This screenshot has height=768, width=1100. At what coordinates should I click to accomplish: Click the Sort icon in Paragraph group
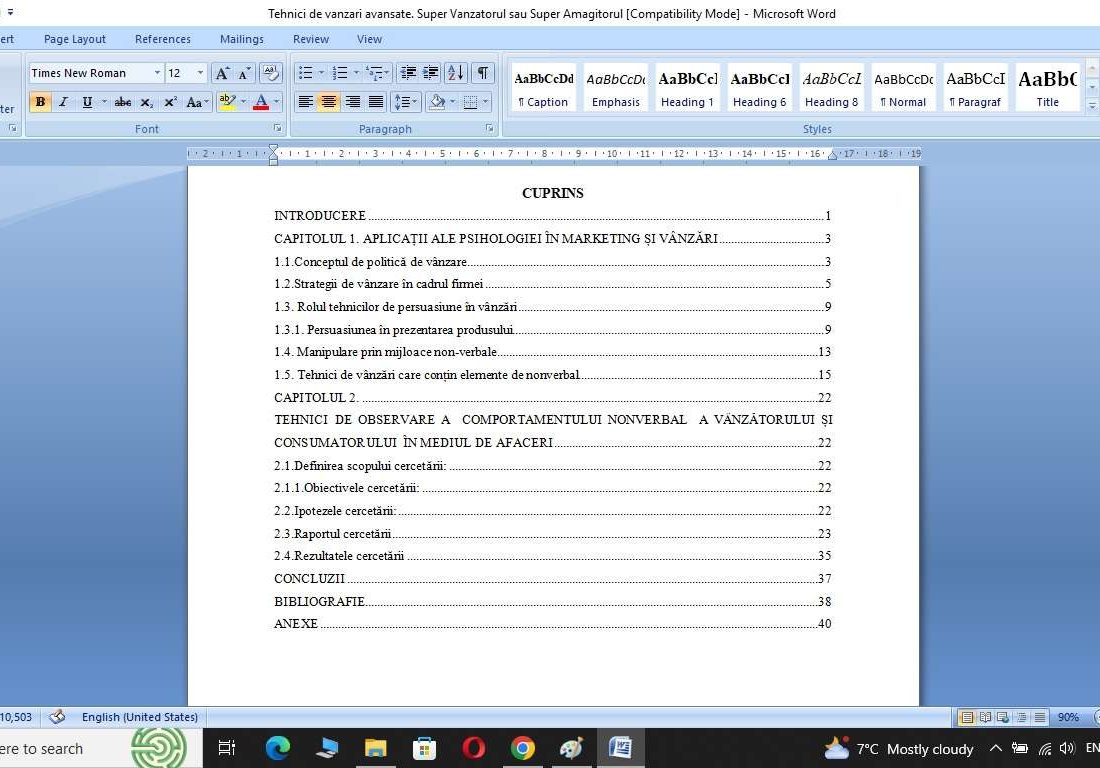coord(455,73)
